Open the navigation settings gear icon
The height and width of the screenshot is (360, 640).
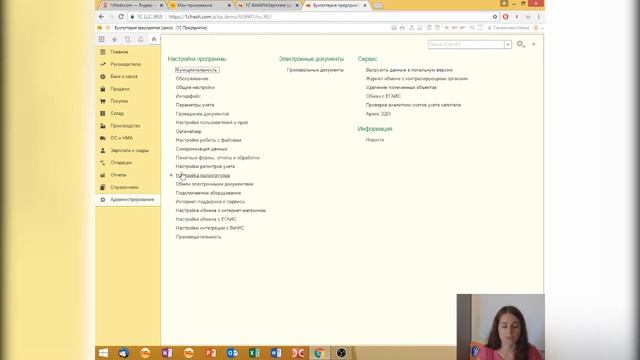click(x=521, y=44)
